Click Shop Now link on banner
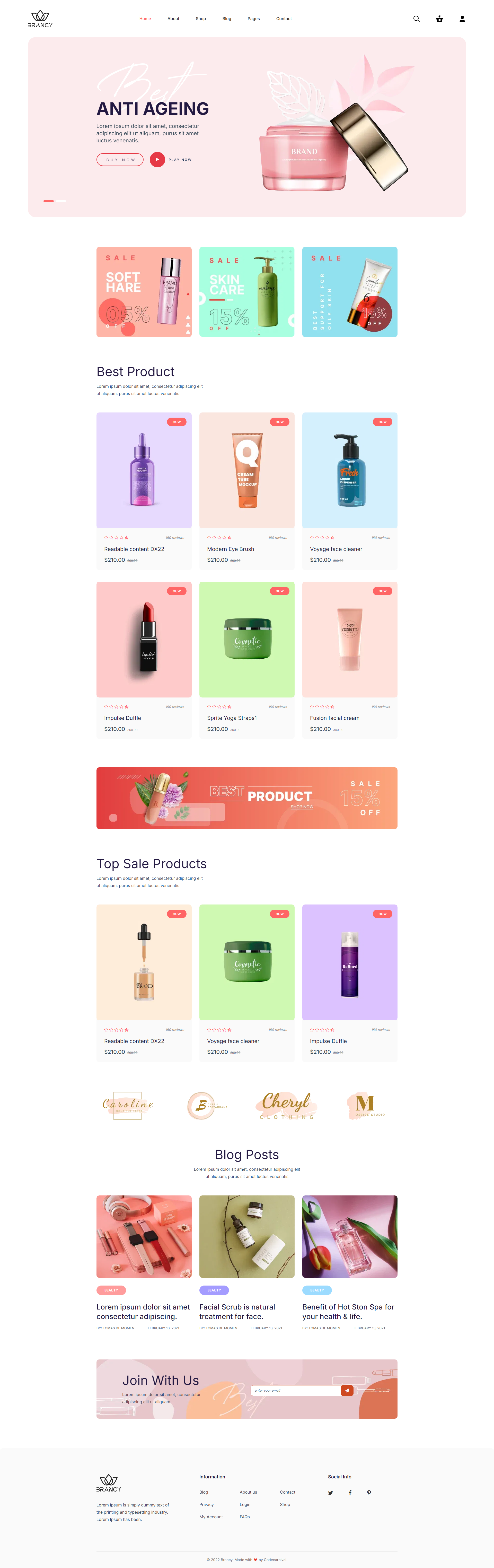The image size is (494, 1568). click(x=302, y=806)
